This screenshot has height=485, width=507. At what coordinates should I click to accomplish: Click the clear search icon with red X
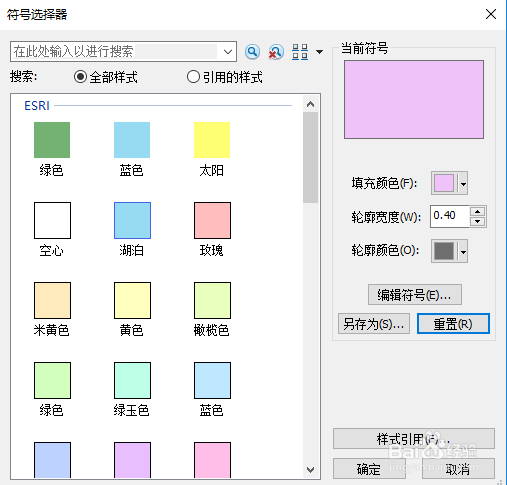coord(276,52)
